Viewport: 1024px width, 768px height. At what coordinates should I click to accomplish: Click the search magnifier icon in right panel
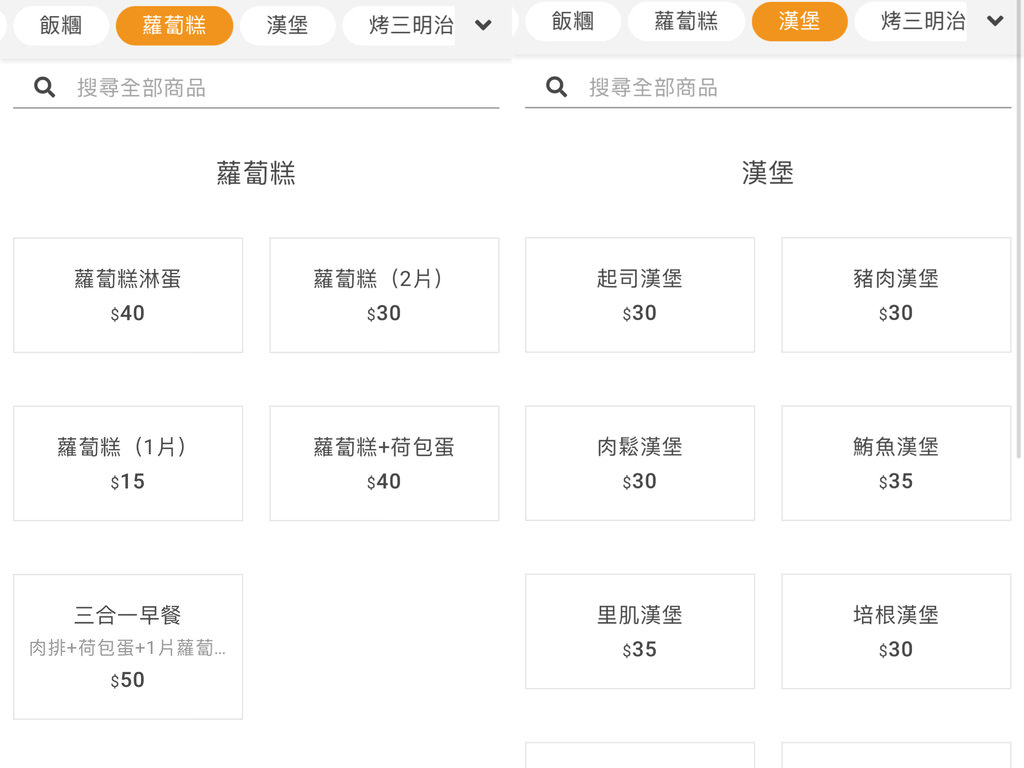click(x=556, y=86)
